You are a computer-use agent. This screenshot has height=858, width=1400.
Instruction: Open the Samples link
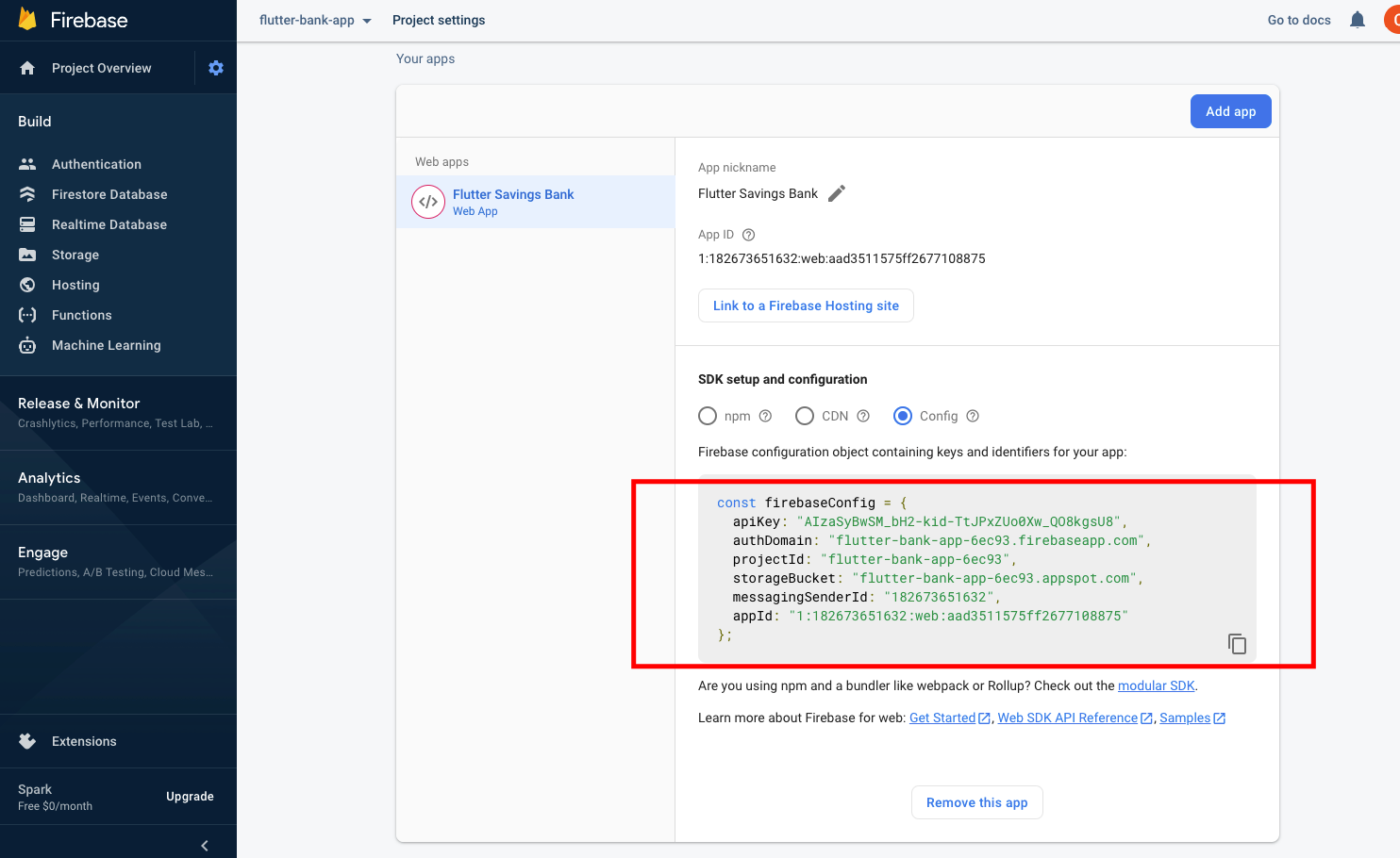(x=1185, y=718)
